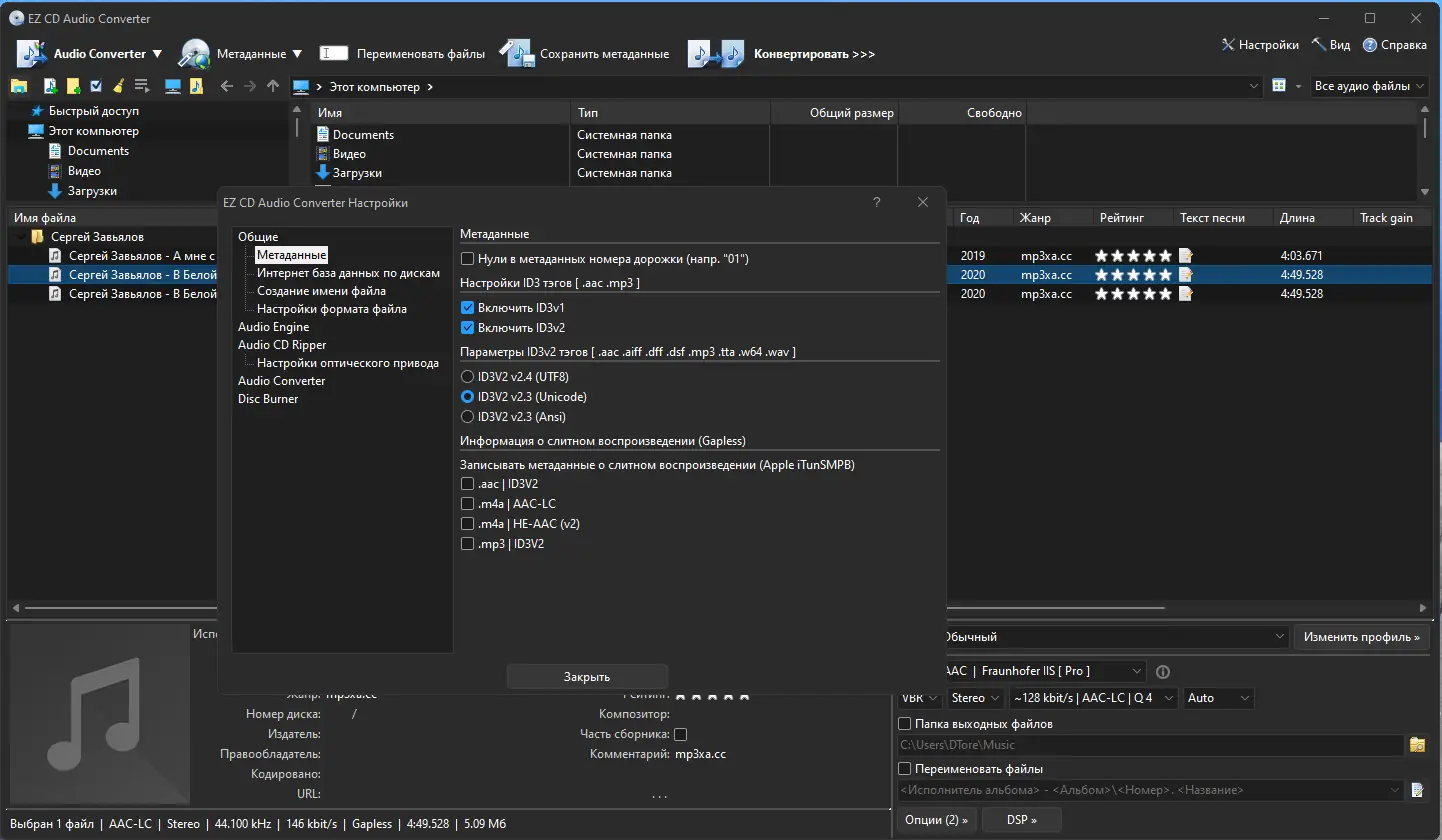Select ID3V2 v2.3 (Ansi) radio button
The width and height of the screenshot is (1442, 840).
click(467, 417)
